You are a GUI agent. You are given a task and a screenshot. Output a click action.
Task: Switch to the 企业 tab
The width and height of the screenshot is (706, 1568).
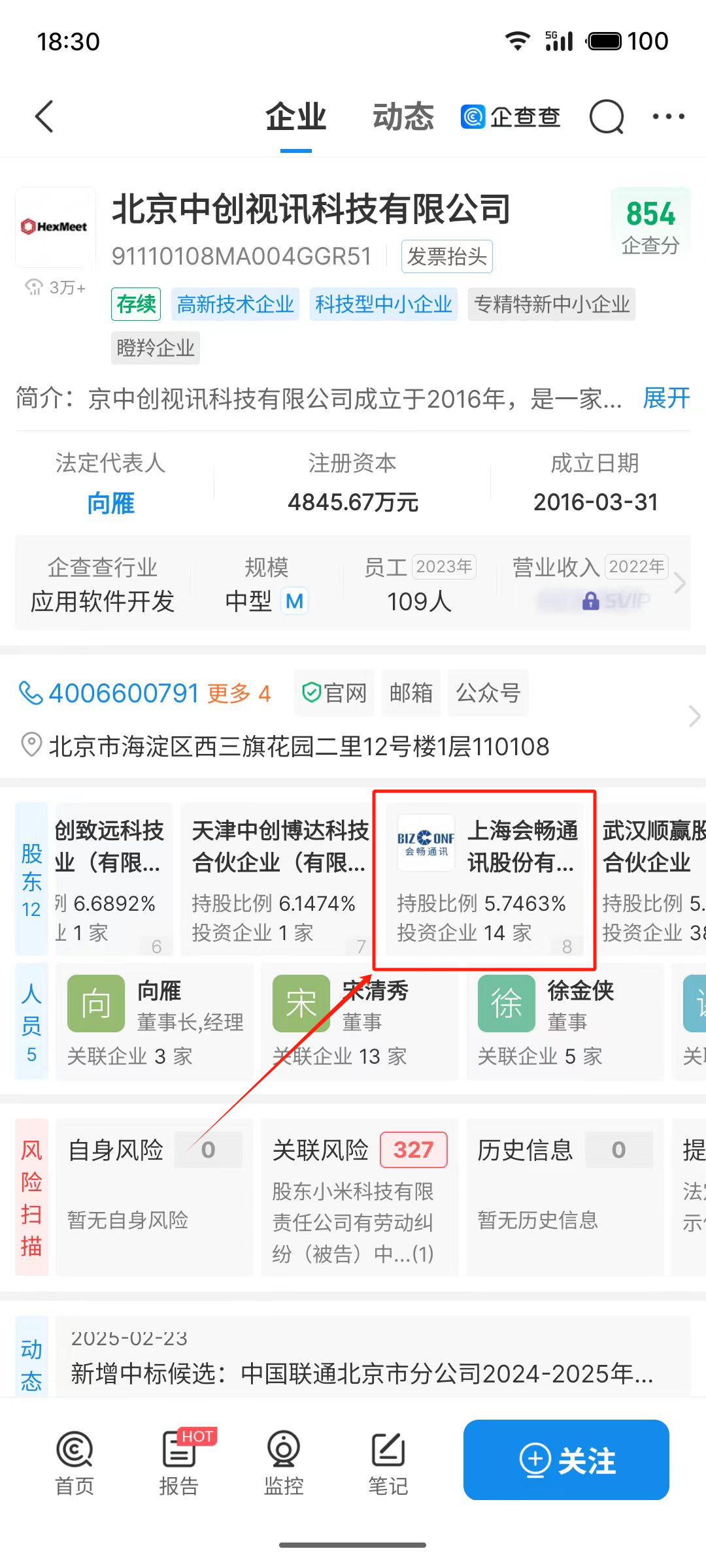click(295, 118)
